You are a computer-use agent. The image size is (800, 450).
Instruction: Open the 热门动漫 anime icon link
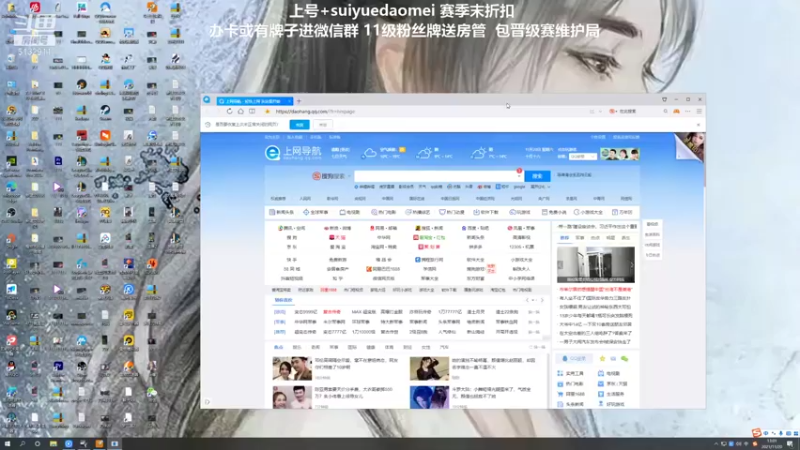tap(452, 212)
